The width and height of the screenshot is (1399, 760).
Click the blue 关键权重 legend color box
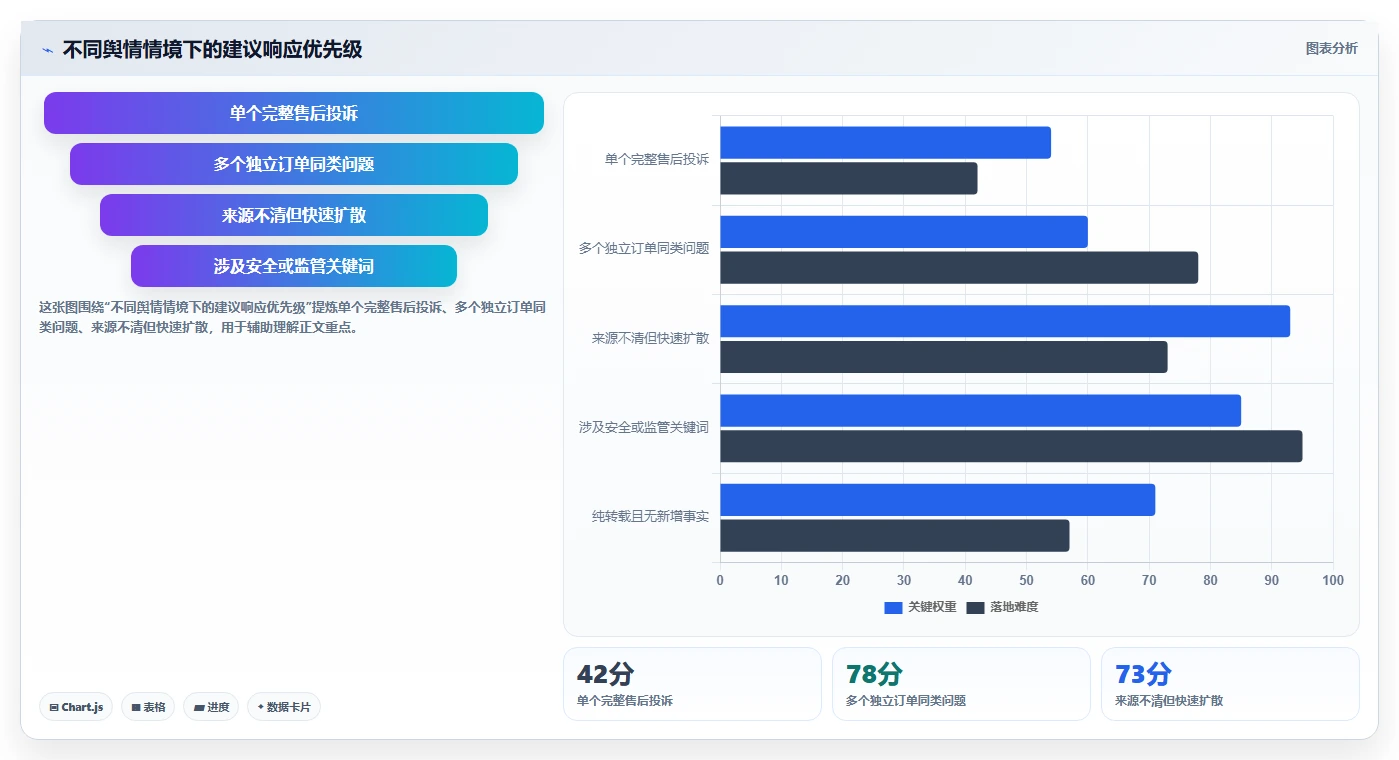click(893, 608)
